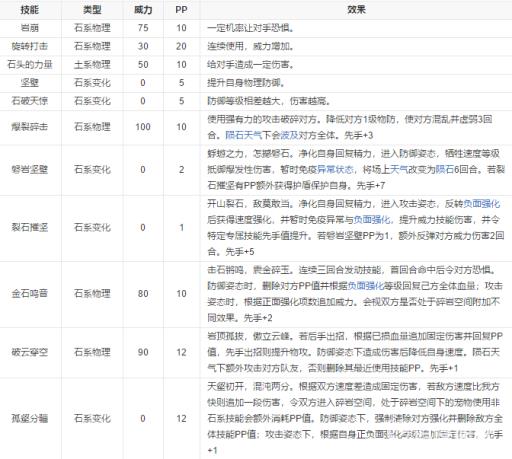
Task: Click 石系物理 type in 岩崩 row
Action: [92, 28]
